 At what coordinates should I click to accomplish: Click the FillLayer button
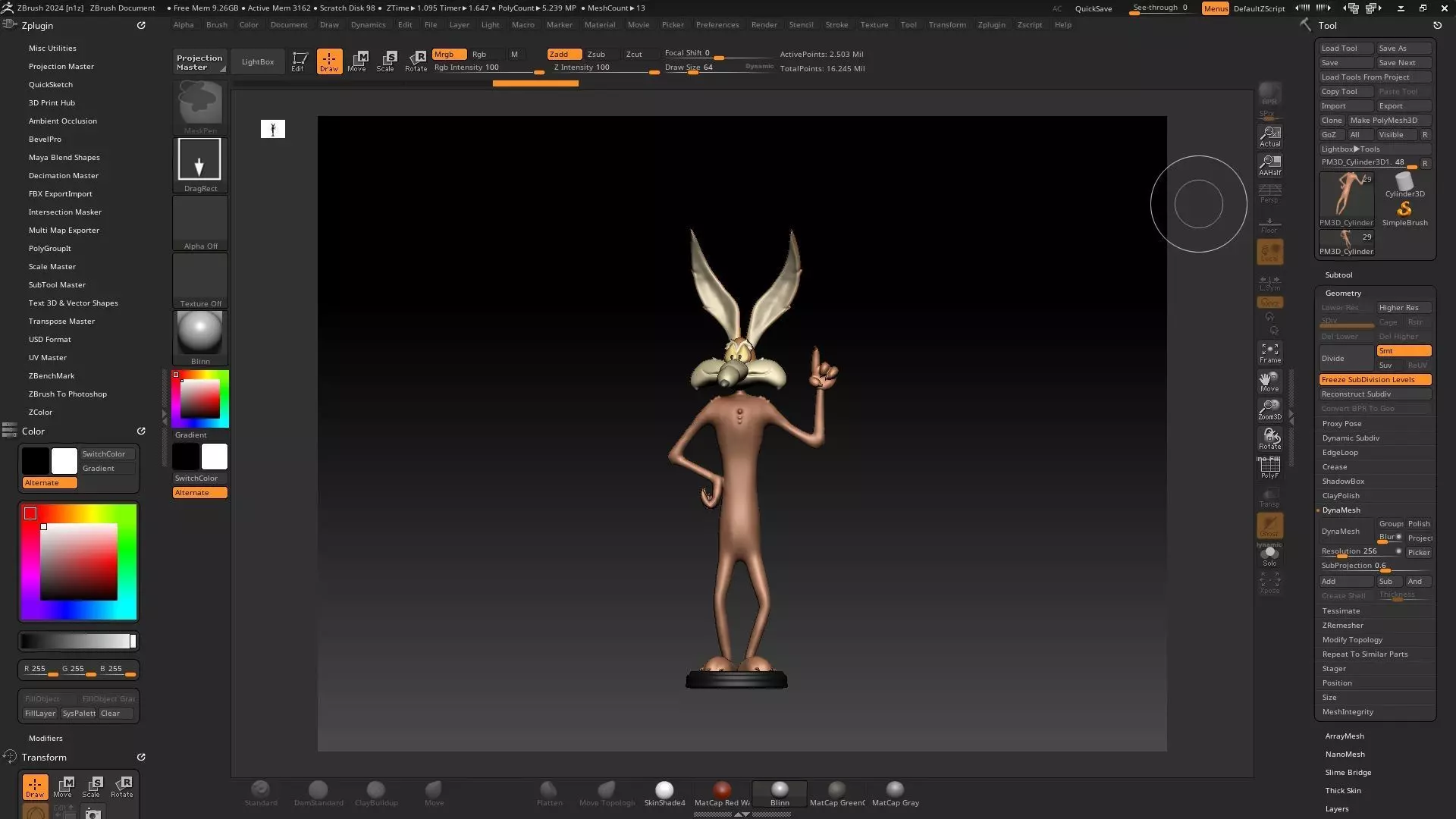point(39,713)
